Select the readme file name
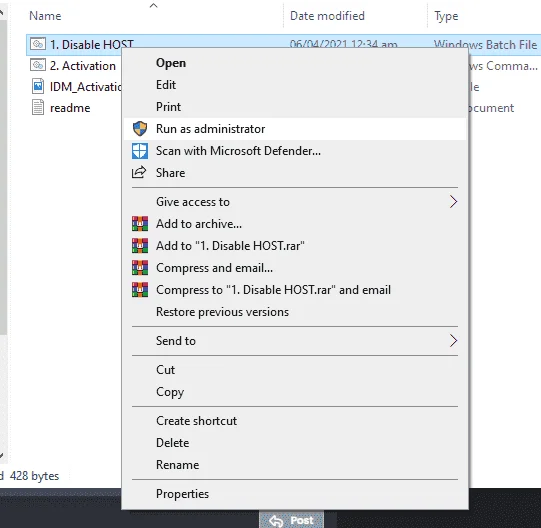Image resolution: width=541 pixels, height=528 pixels. pyautogui.click(x=70, y=108)
